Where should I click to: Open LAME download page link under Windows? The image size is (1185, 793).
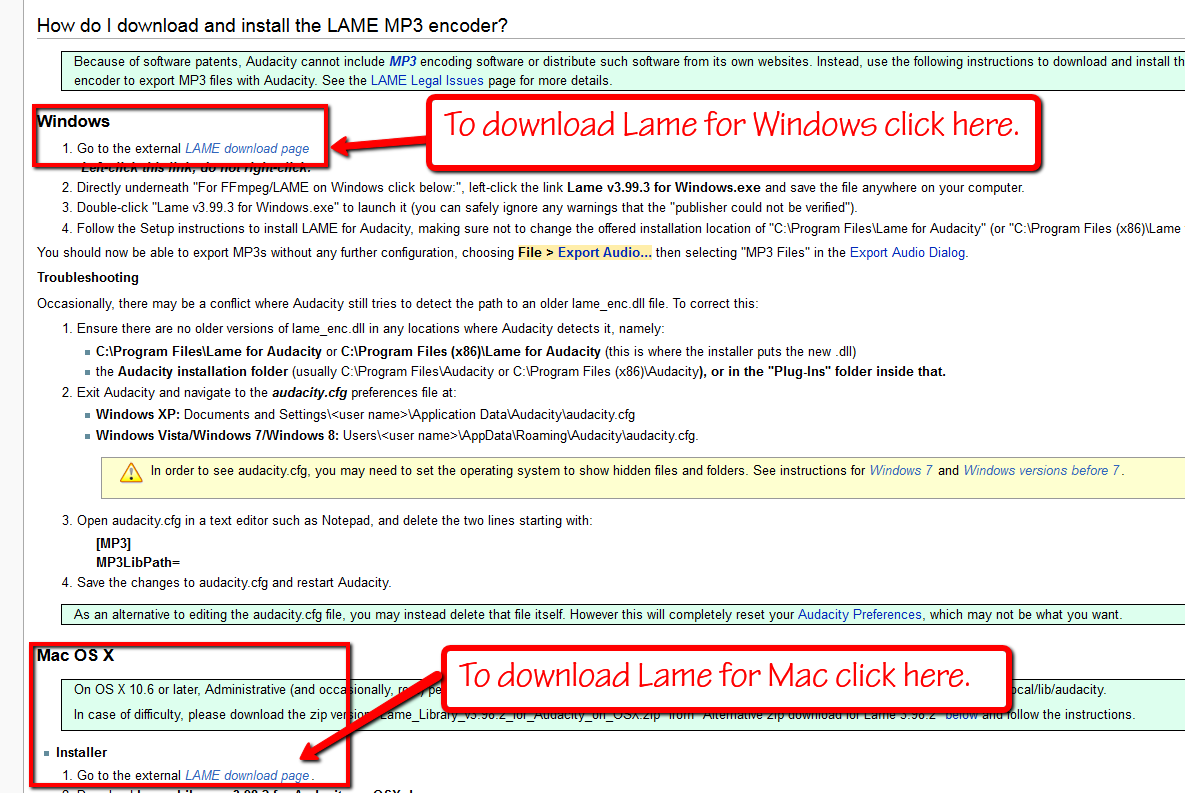coord(247,148)
